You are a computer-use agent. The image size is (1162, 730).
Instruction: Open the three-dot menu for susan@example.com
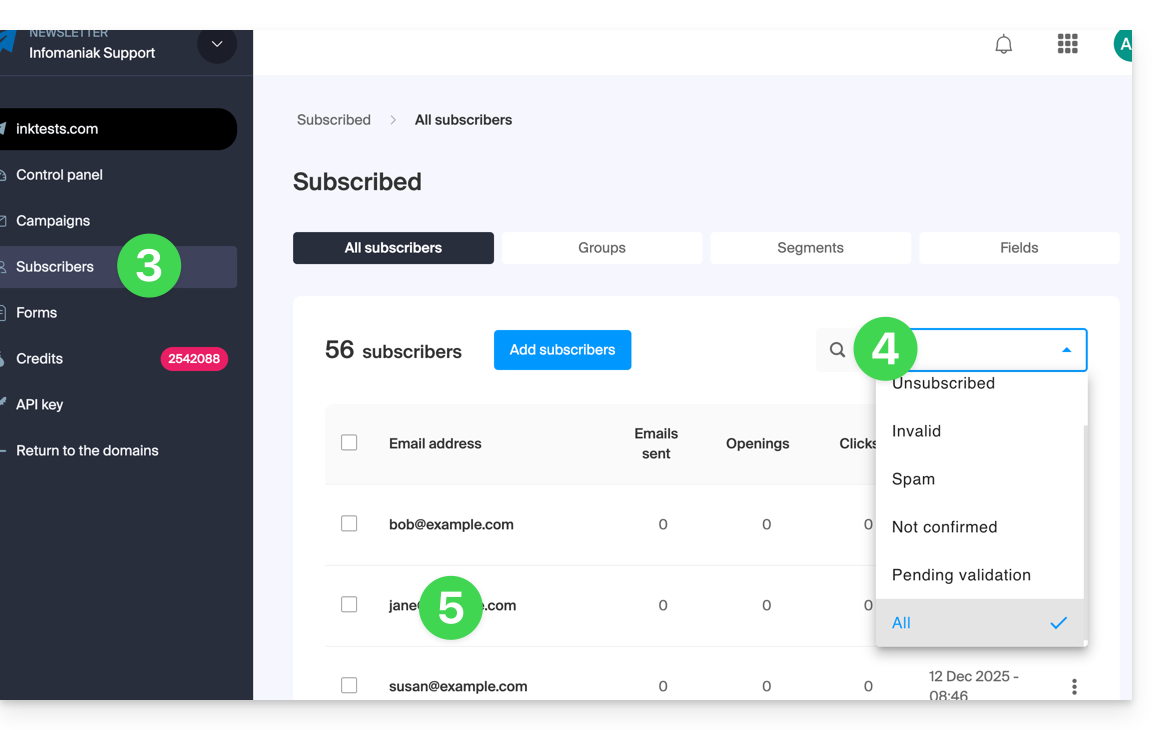click(1074, 687)
